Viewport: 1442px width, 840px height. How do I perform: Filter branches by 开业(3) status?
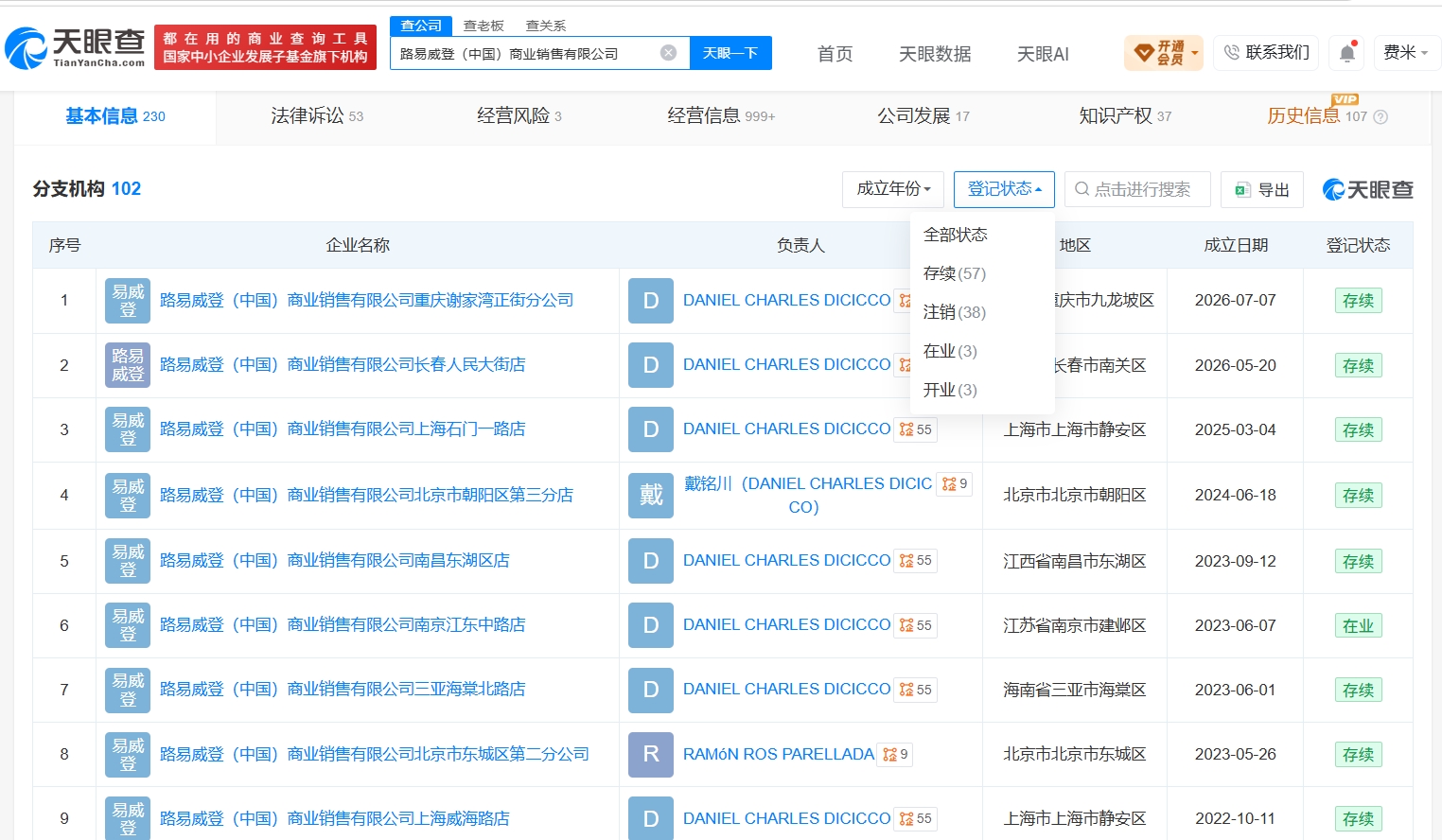[x=950, y=390]
